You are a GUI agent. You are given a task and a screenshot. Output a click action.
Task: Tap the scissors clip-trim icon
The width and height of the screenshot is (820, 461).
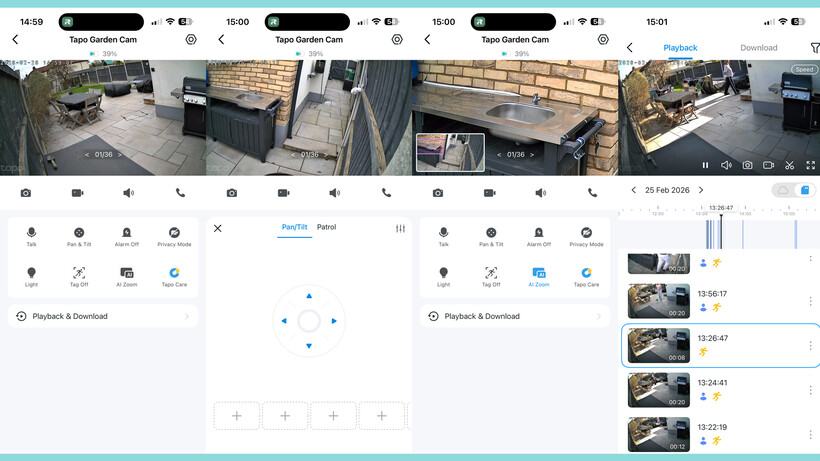click(790, 165)
